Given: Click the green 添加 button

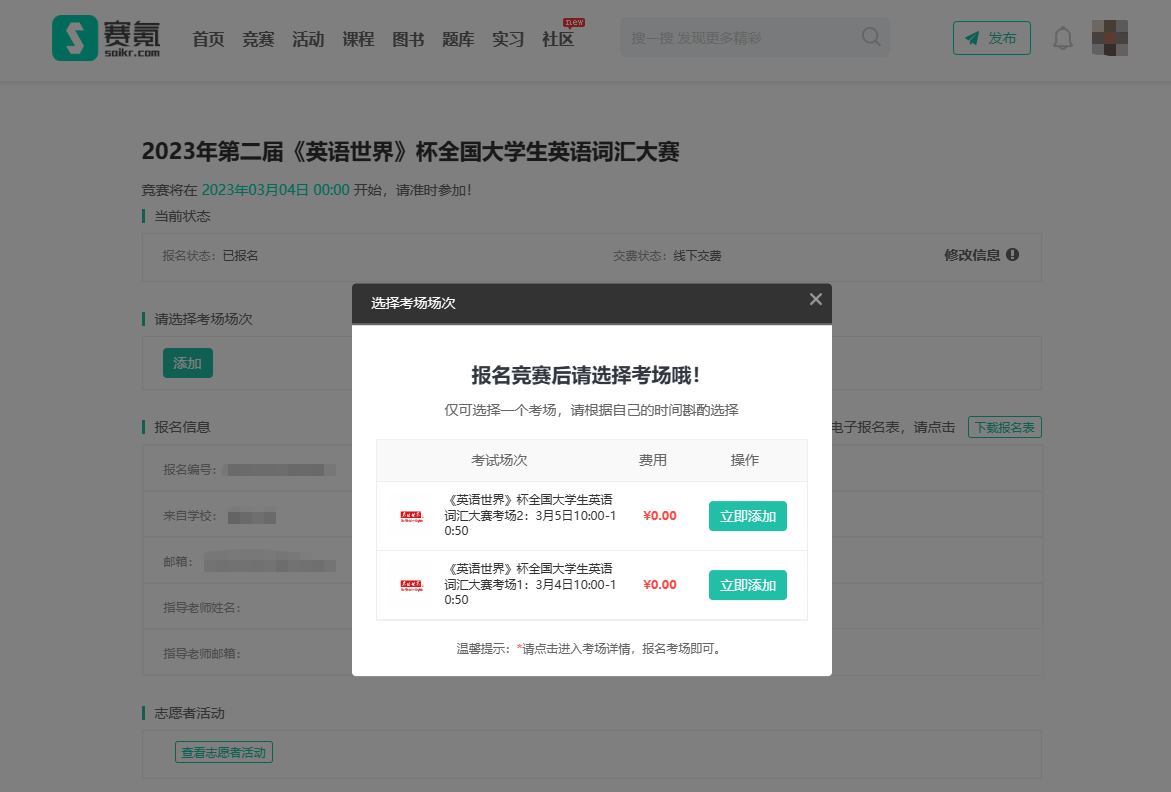Looking at the screenshot, I should (188, 363).
